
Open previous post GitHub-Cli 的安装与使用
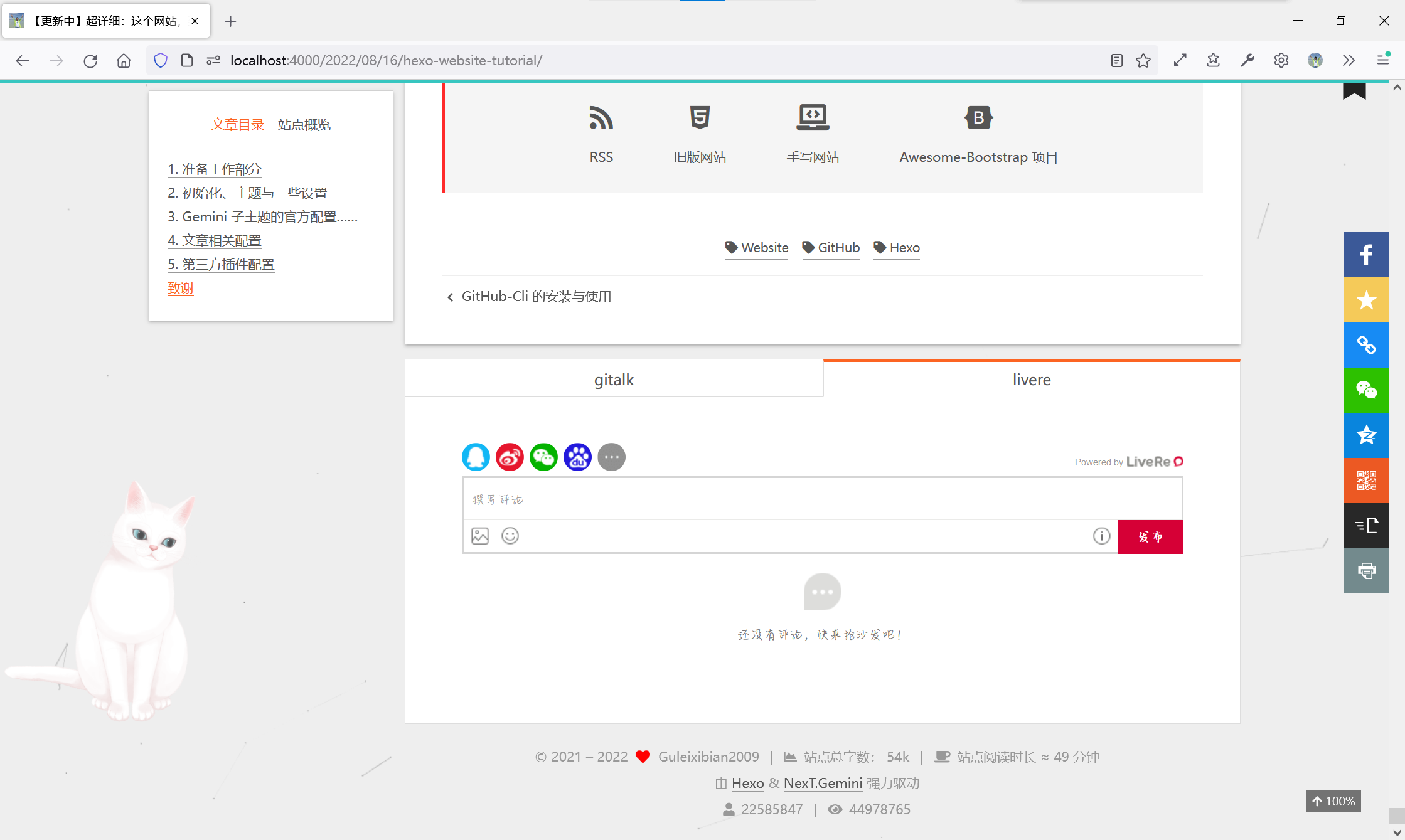pos(536,297)
